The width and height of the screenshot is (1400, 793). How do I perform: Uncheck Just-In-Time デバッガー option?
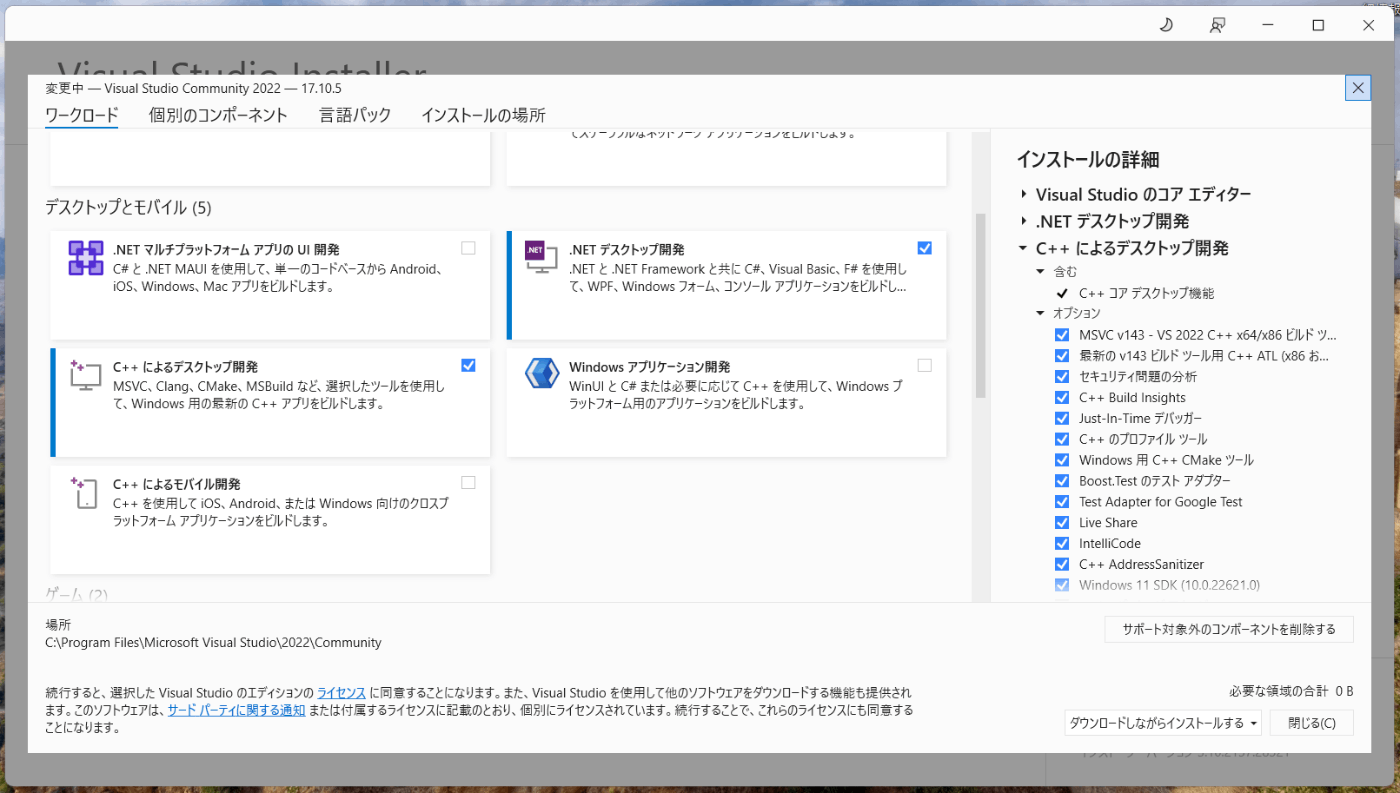point(1062,419)
